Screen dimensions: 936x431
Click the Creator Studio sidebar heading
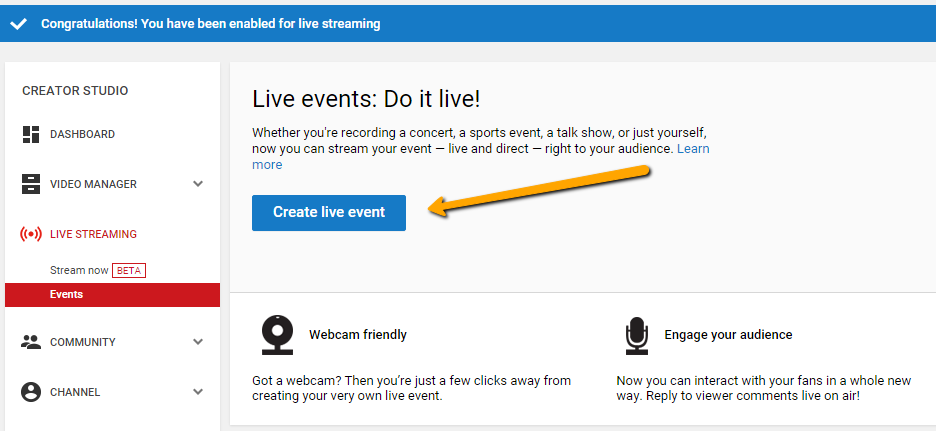(x=75, y=91)
